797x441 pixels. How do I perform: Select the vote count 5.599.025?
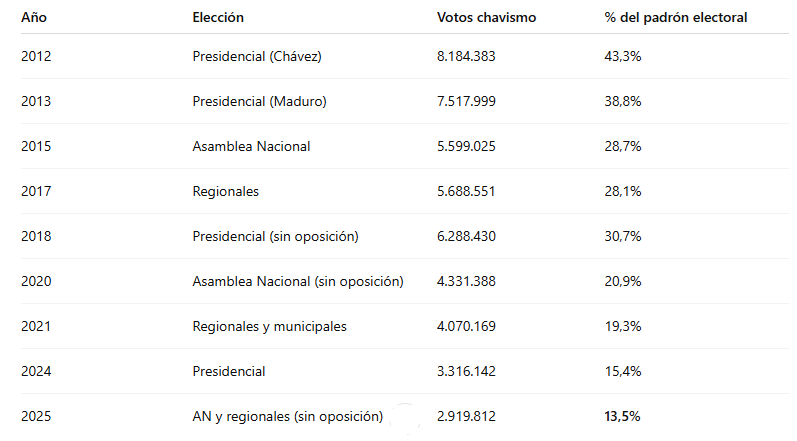pos(466,146)
